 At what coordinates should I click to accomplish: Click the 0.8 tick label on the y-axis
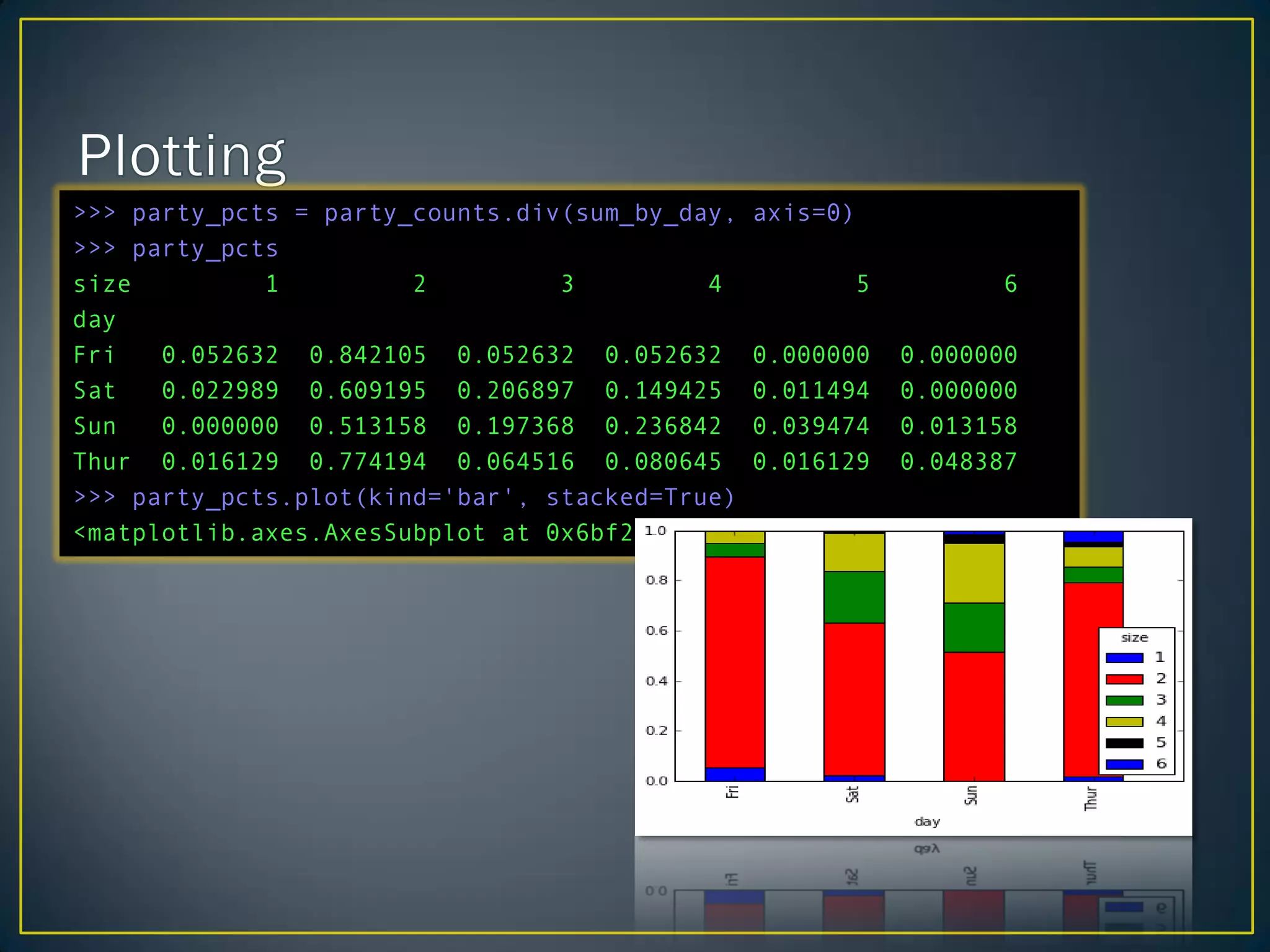click(656, 580)
